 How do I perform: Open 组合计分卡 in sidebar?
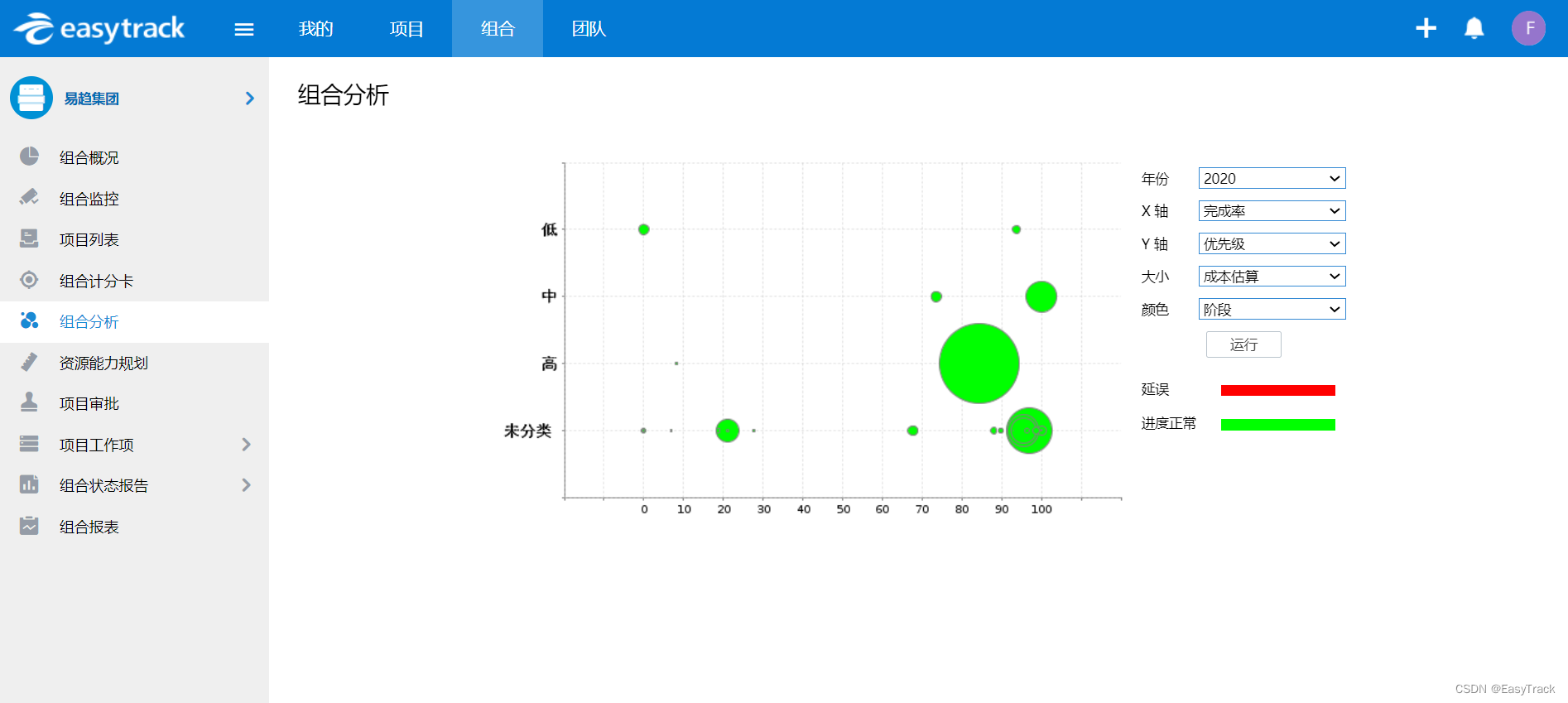tap(96, 281)
